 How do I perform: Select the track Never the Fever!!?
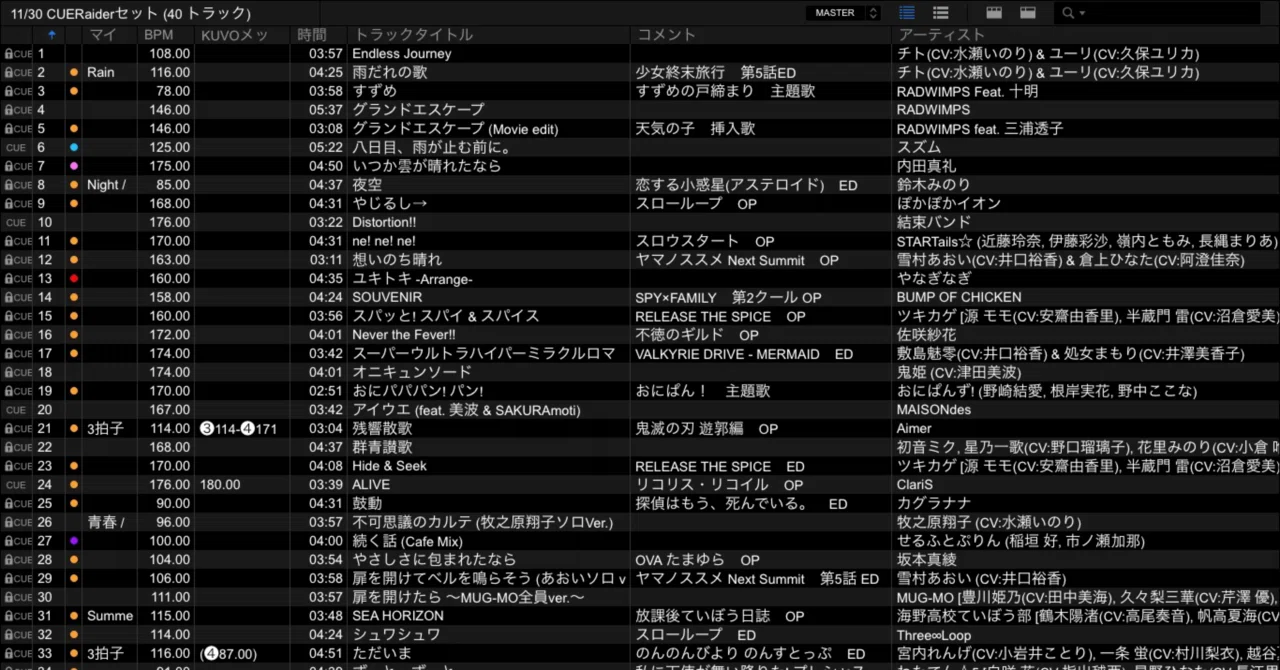[404, 335]
